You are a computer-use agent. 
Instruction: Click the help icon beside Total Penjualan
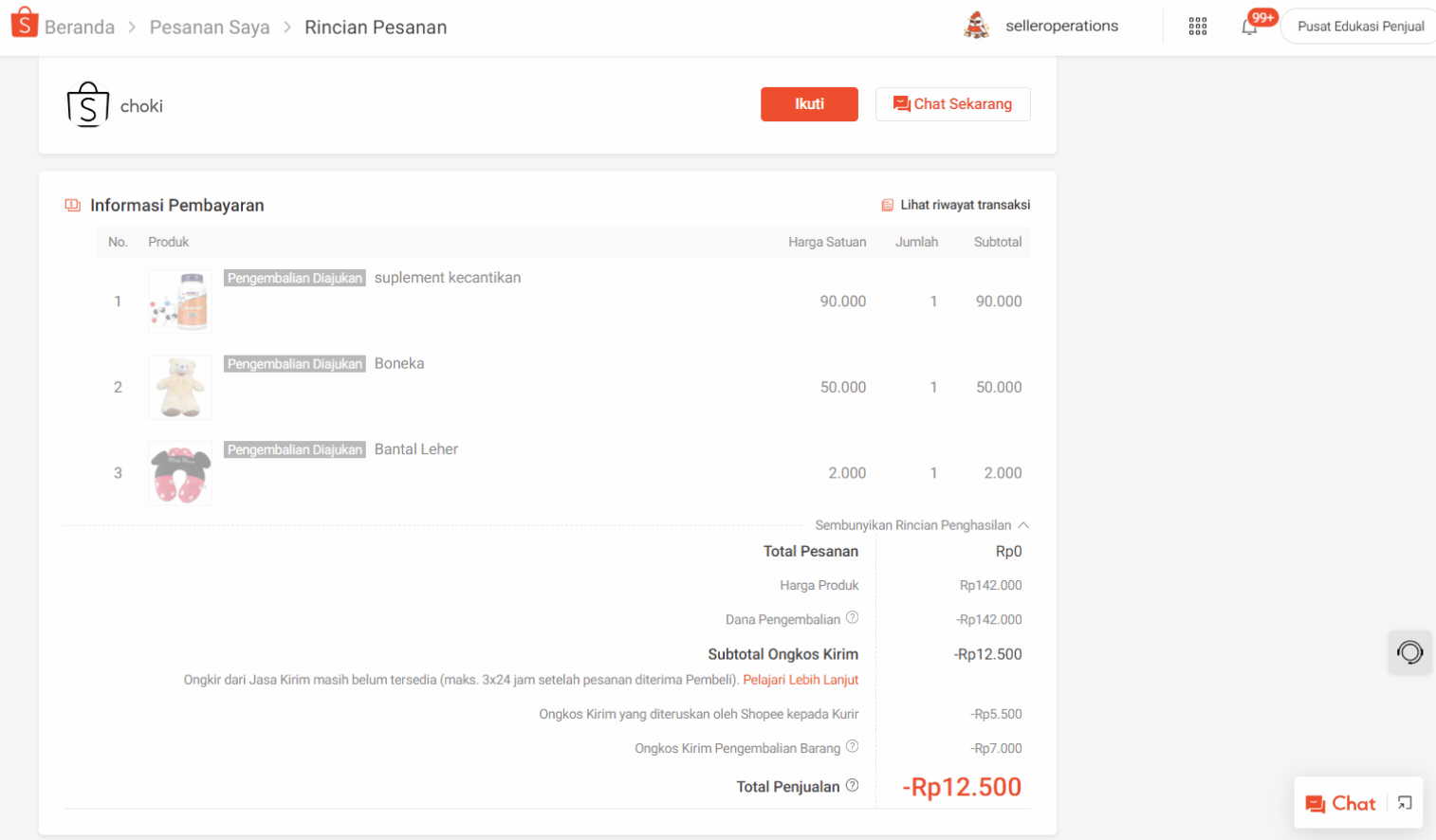[852, 785]
